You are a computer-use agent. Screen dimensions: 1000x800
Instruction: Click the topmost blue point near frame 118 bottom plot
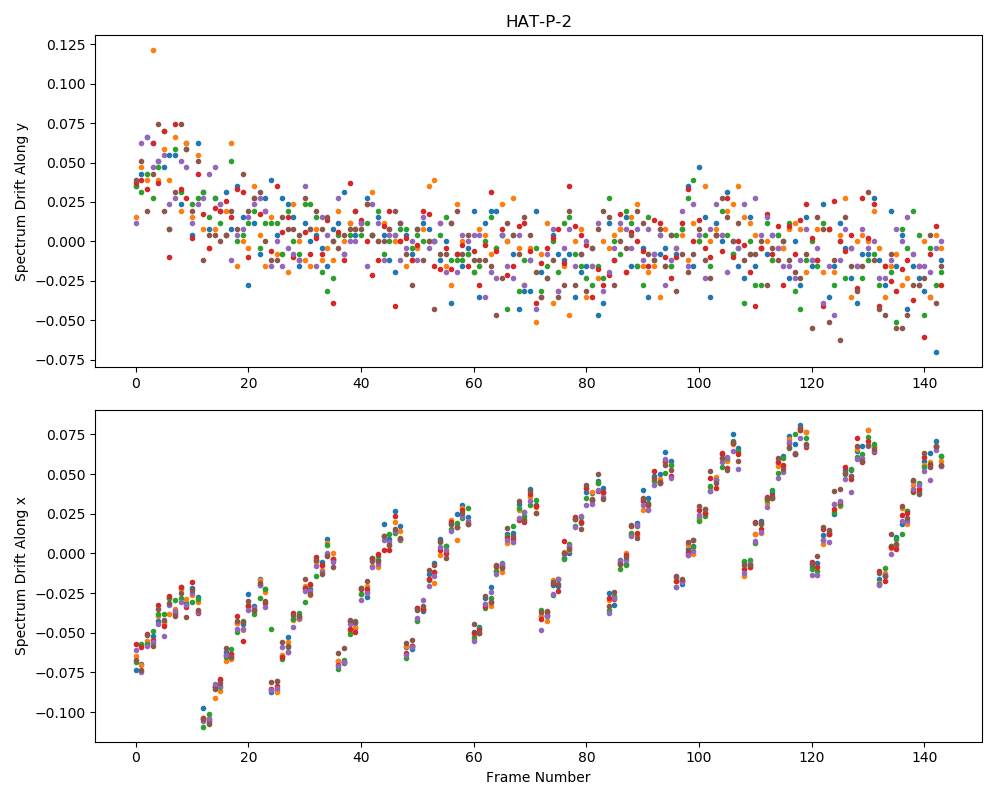800,426
